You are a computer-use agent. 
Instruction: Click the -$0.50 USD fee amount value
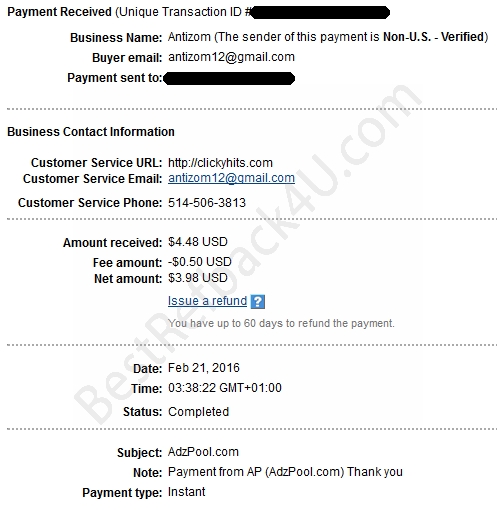(x=200, y=262)
